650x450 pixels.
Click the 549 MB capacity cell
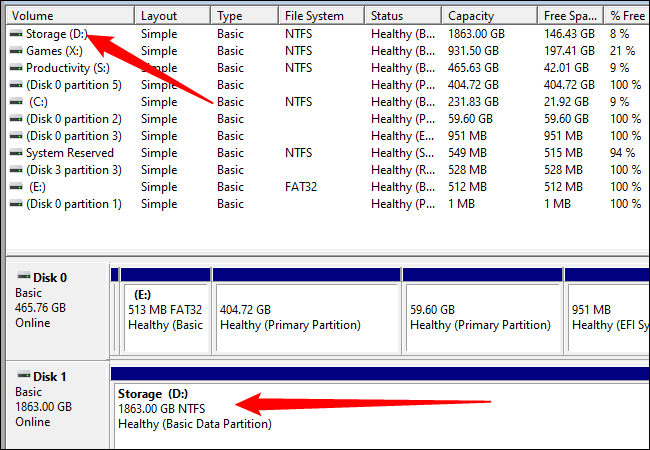tap(467, 153)
